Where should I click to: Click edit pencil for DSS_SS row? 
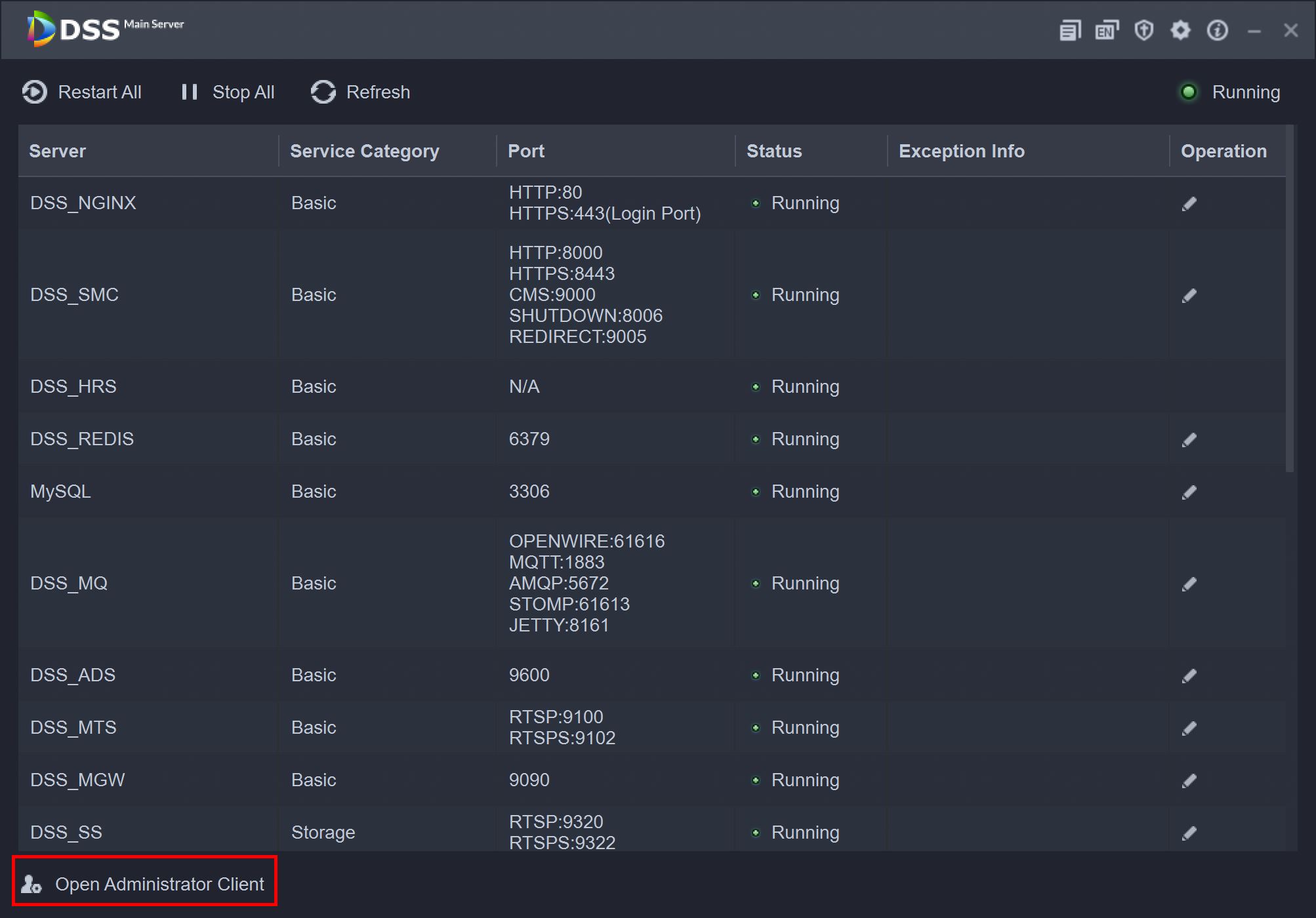(1189, 833)
